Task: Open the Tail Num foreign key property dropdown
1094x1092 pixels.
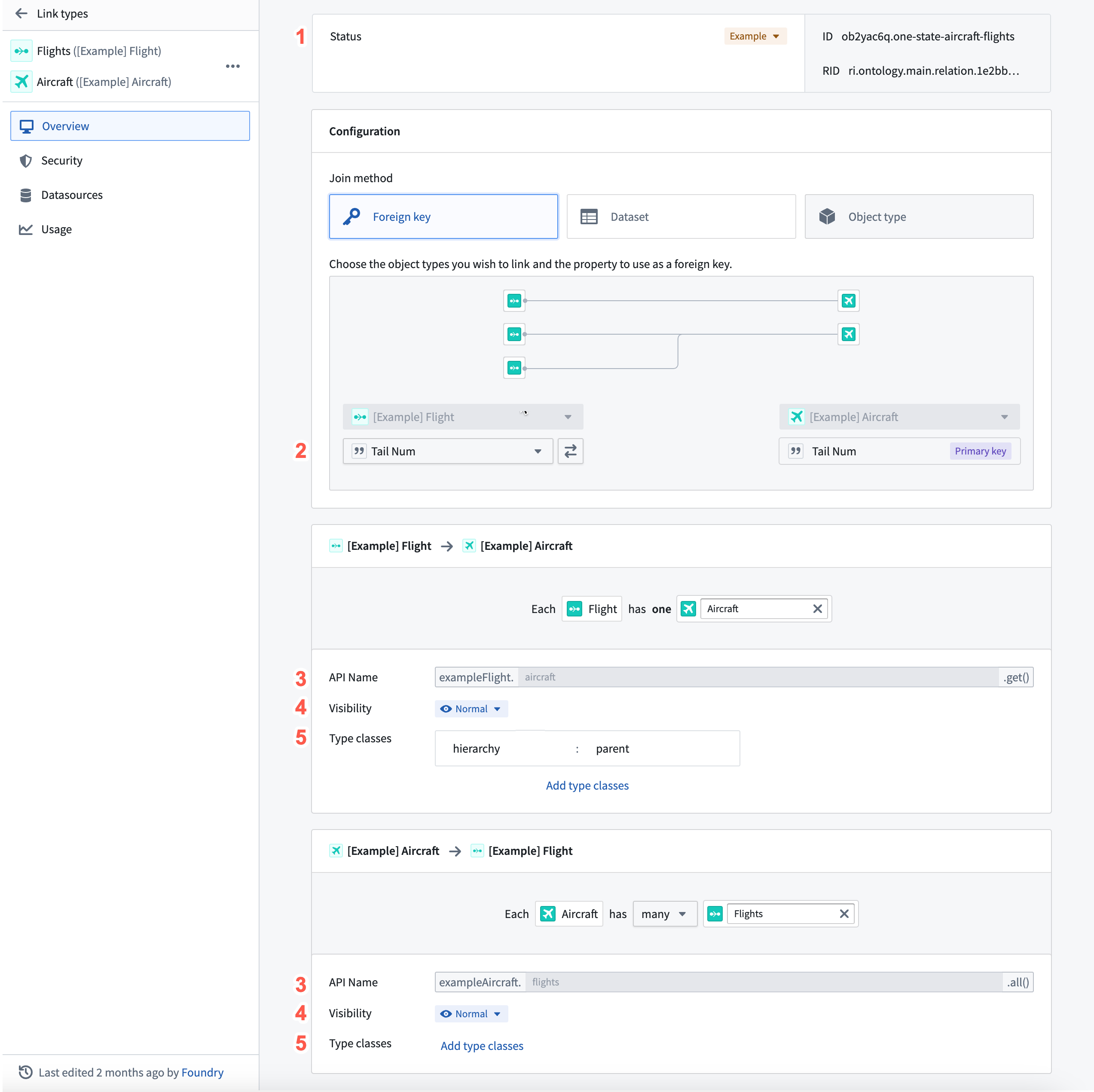Action: click(447, 451)
